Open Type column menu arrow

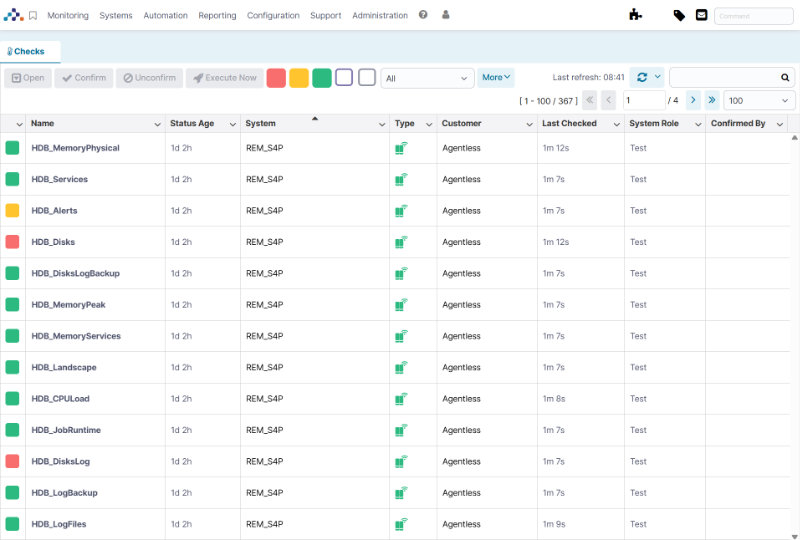(x=429, y=124)
